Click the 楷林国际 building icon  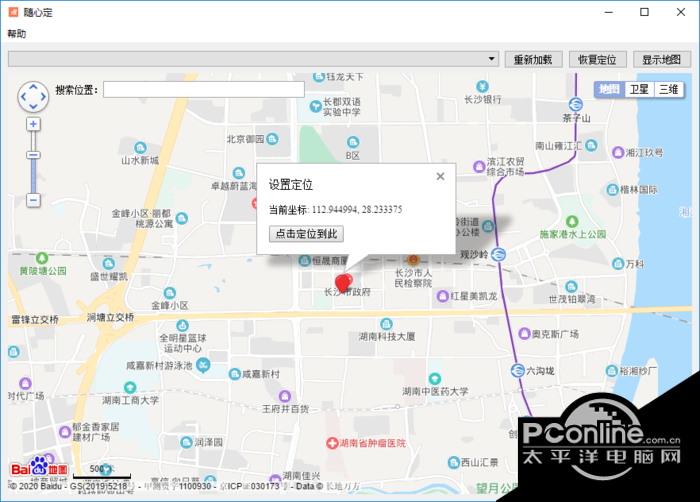point(612,189)
